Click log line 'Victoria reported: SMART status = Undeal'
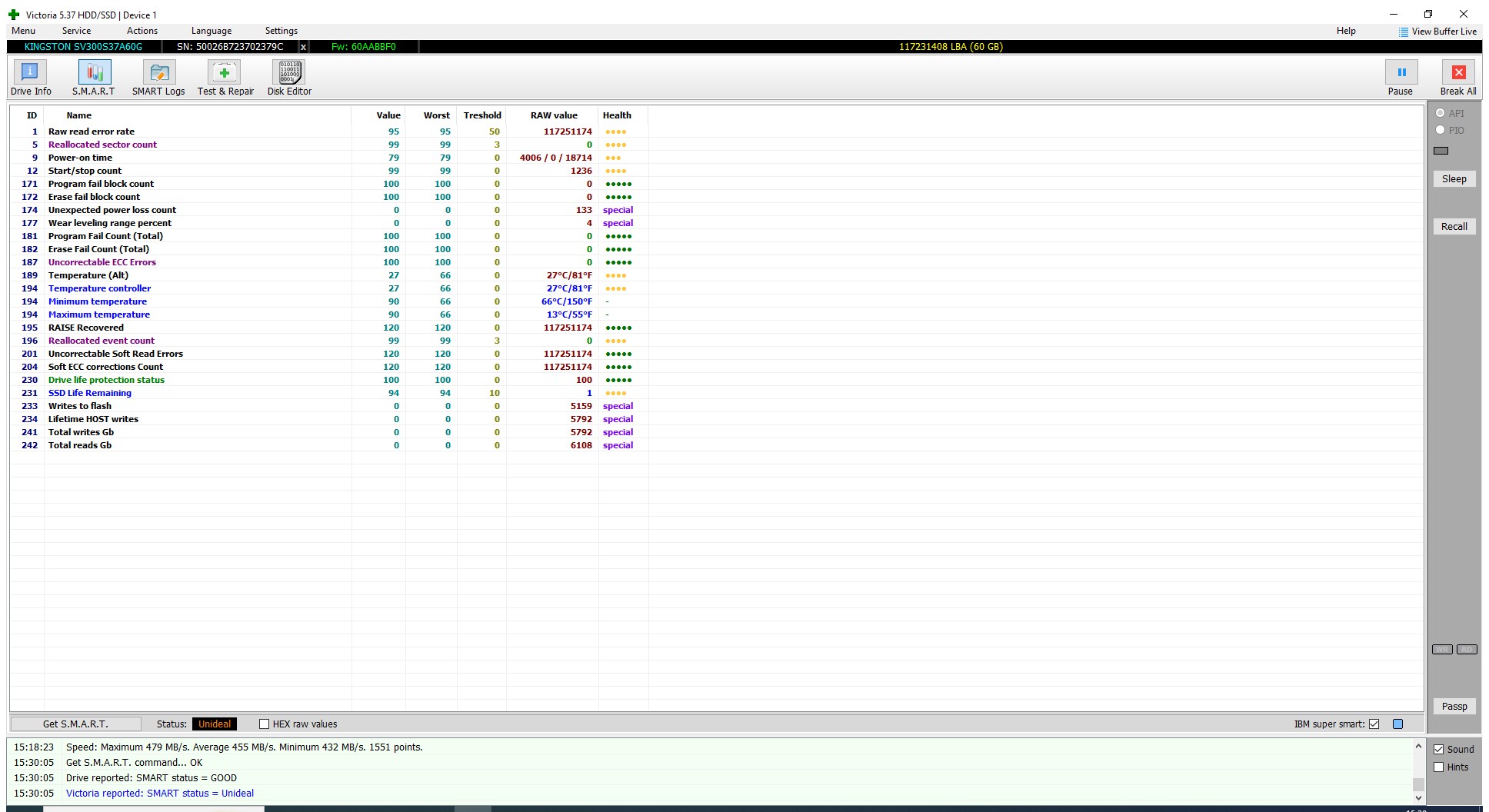1489x812 pixels. tap(159, 794)
